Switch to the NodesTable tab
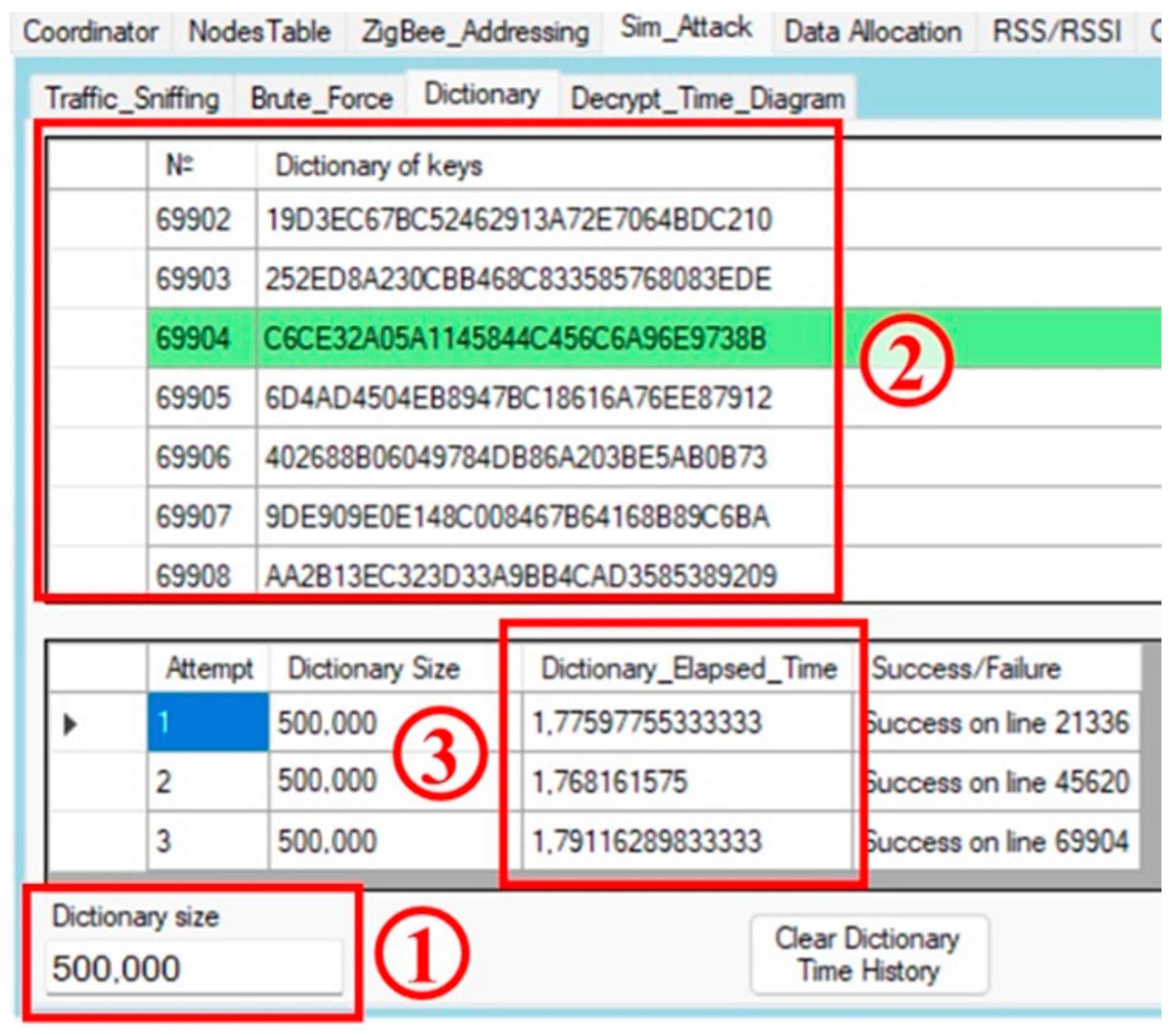1172x1036 pixels. click(x=259, y=31)
